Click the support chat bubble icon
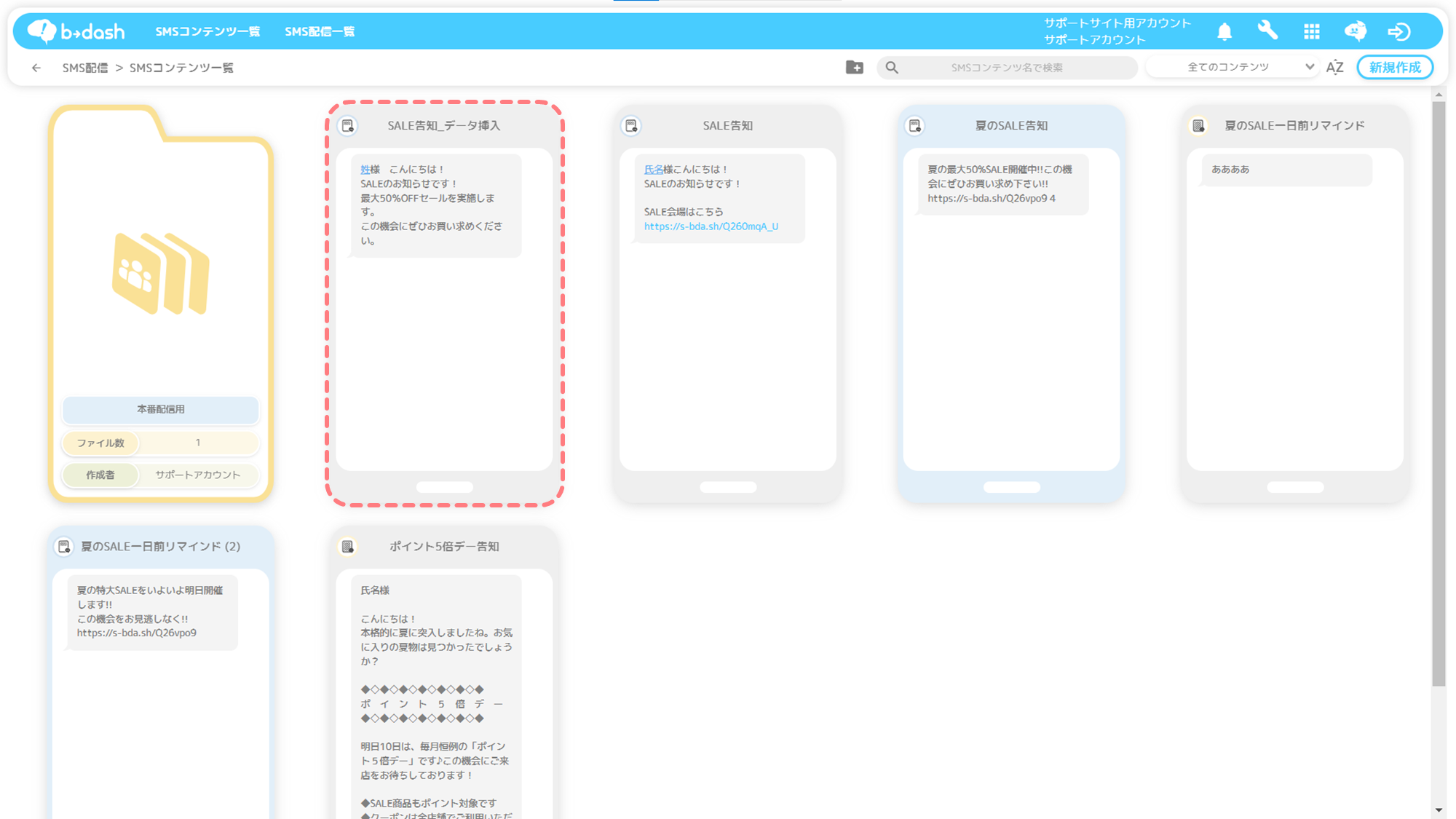1456x819 pixels. click(x=1355, y=31)
